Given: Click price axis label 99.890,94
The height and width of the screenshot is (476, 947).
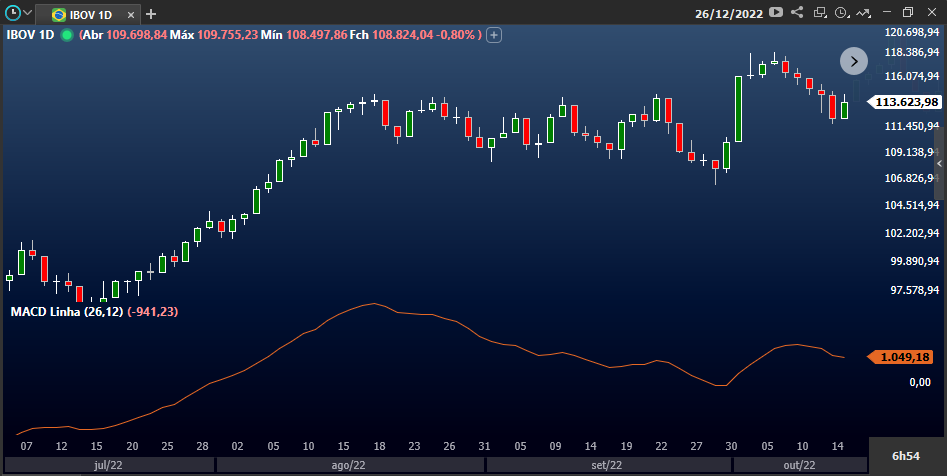Looking at the screenshot, I should 914,261.
